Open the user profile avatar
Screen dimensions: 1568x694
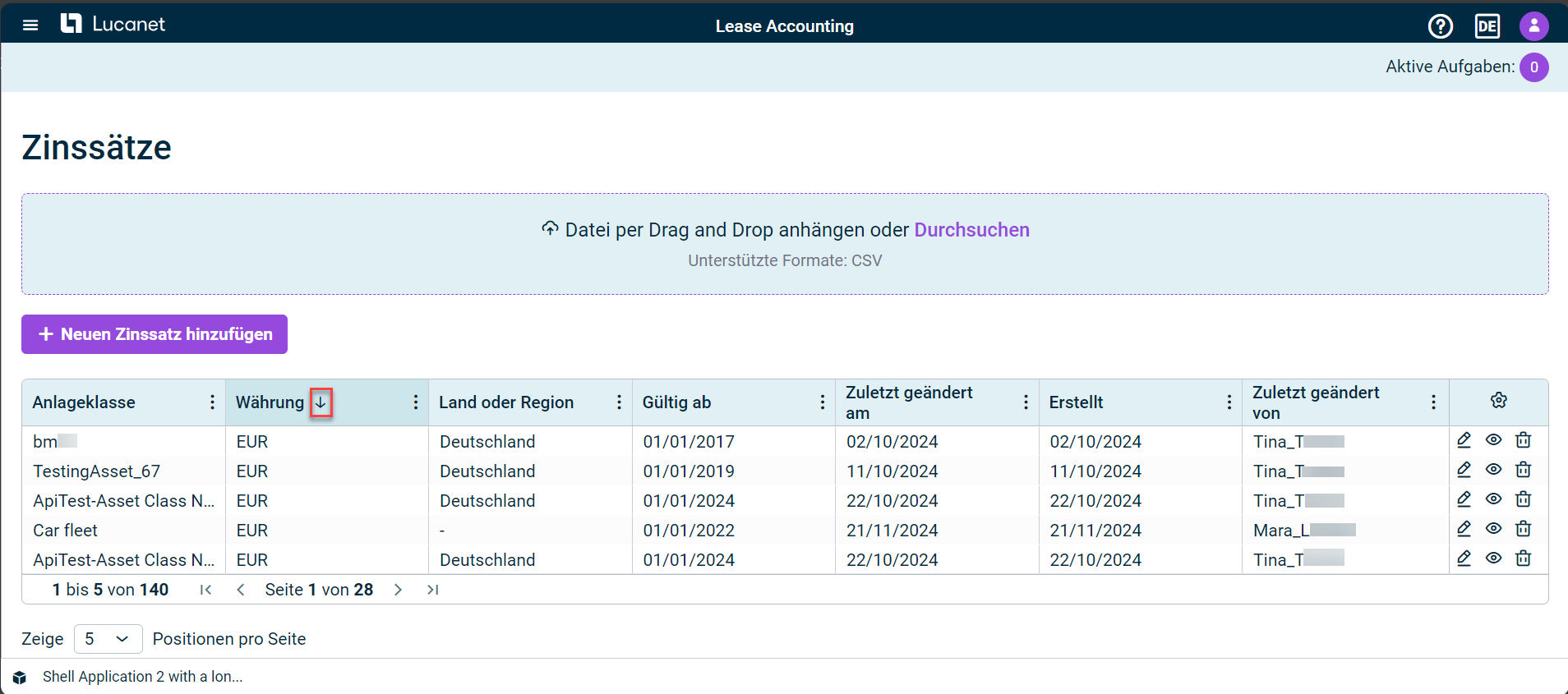point(1533,26)
